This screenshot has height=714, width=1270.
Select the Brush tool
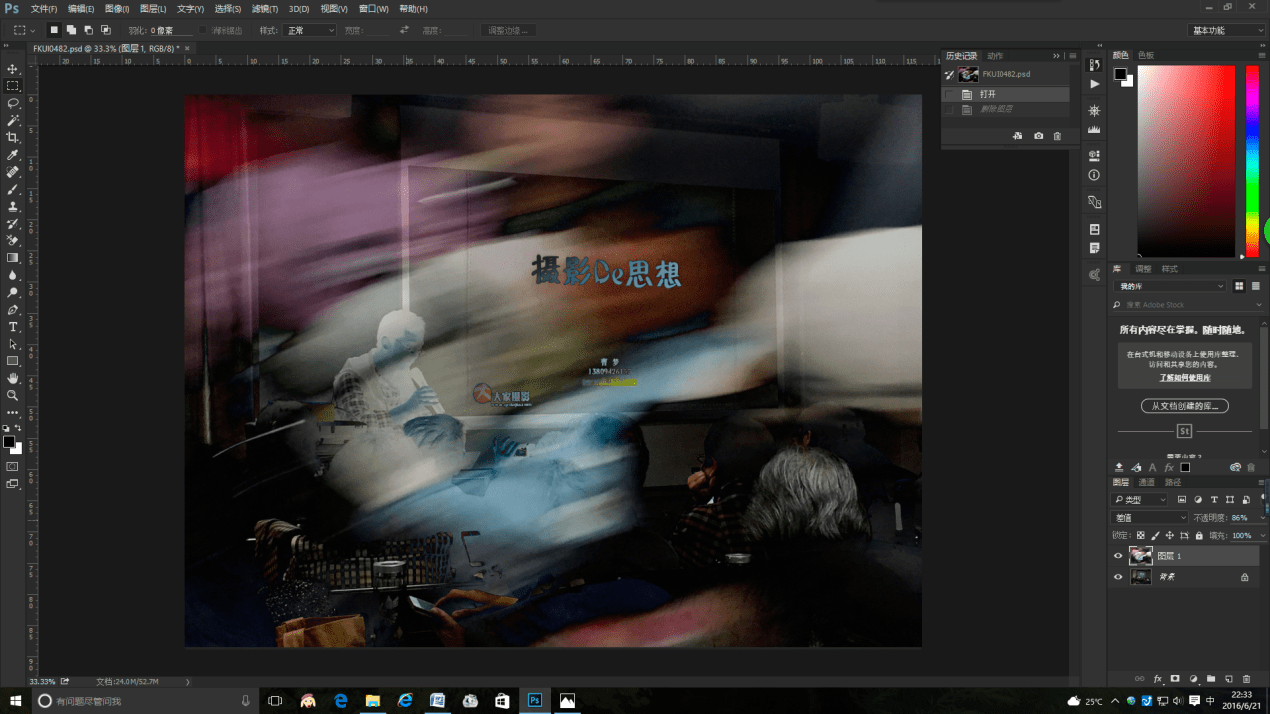click(x=13, y=189)
